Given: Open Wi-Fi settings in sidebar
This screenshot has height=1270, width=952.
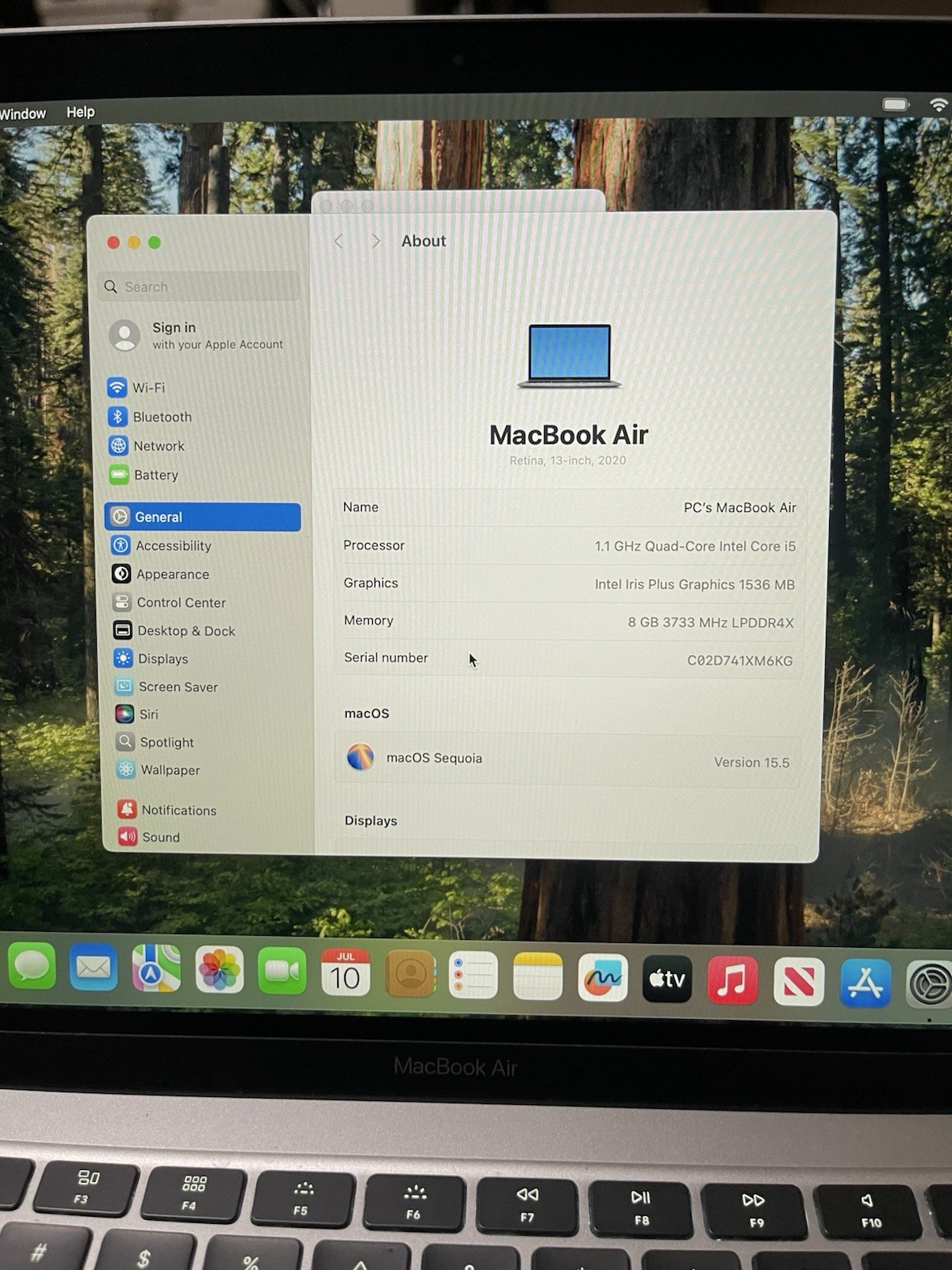Looking at the screenshot, I should 136,387.
